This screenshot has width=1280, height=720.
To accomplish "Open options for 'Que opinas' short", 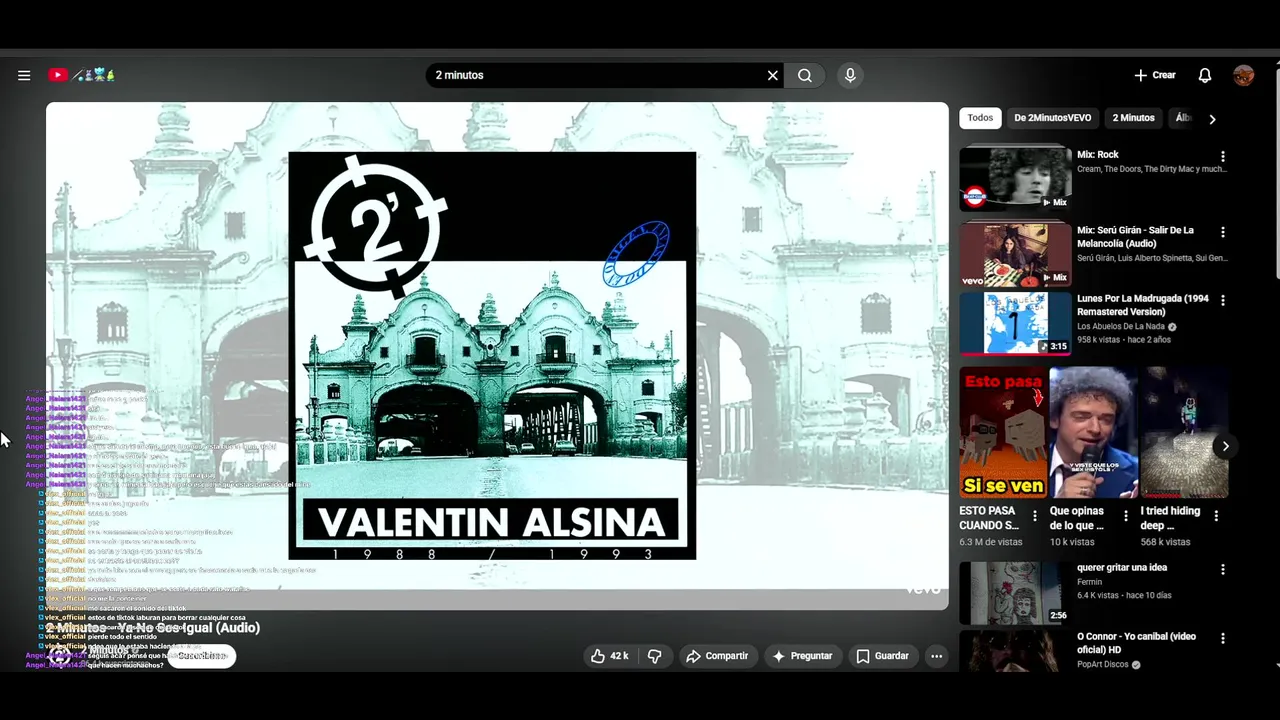I will coord(1126,516).
